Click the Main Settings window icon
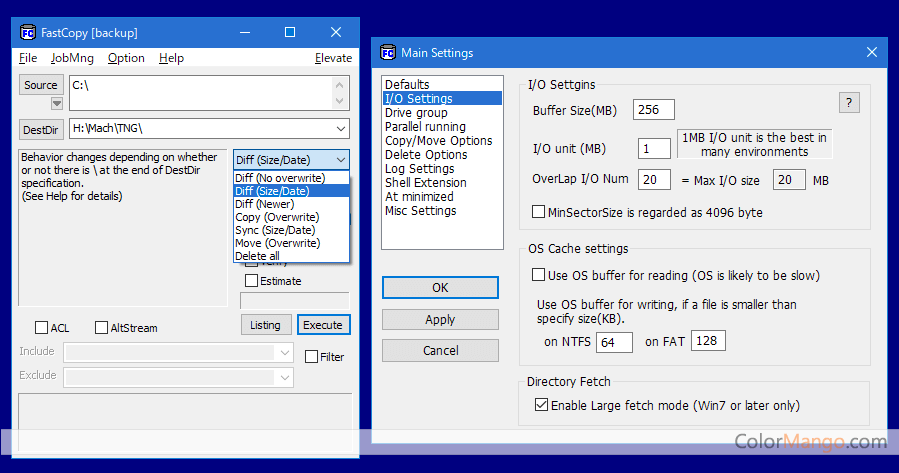The width and height of the screenshot is (899, 473). tap(388, 53)
